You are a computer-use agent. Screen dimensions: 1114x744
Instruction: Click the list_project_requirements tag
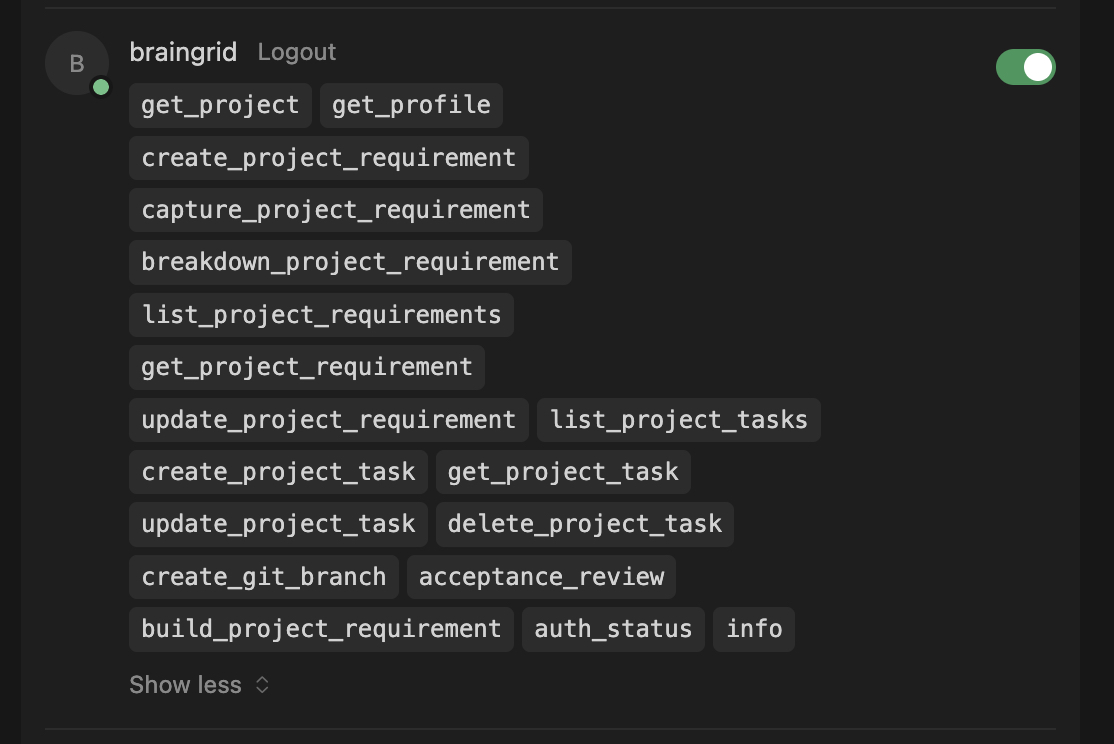point(321,315)
